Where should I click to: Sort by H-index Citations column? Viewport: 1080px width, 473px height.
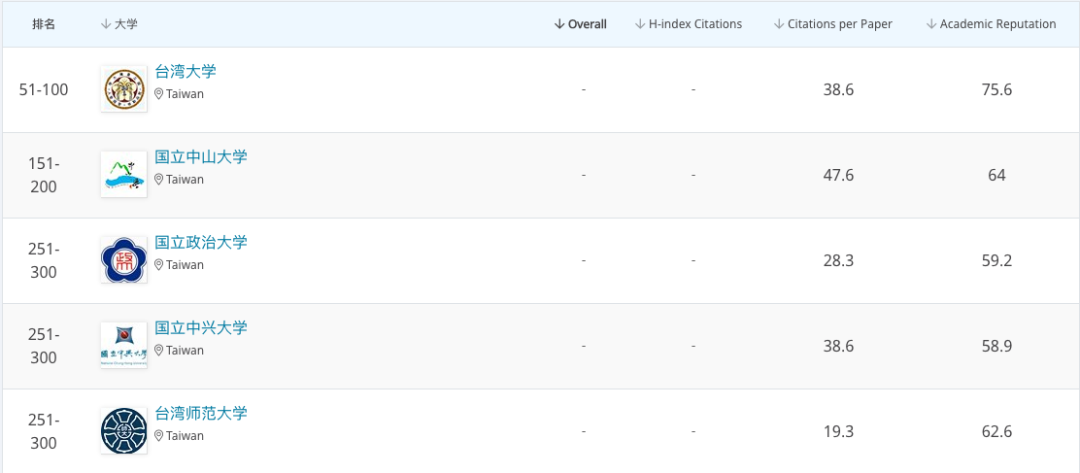(x=688, y=24)
